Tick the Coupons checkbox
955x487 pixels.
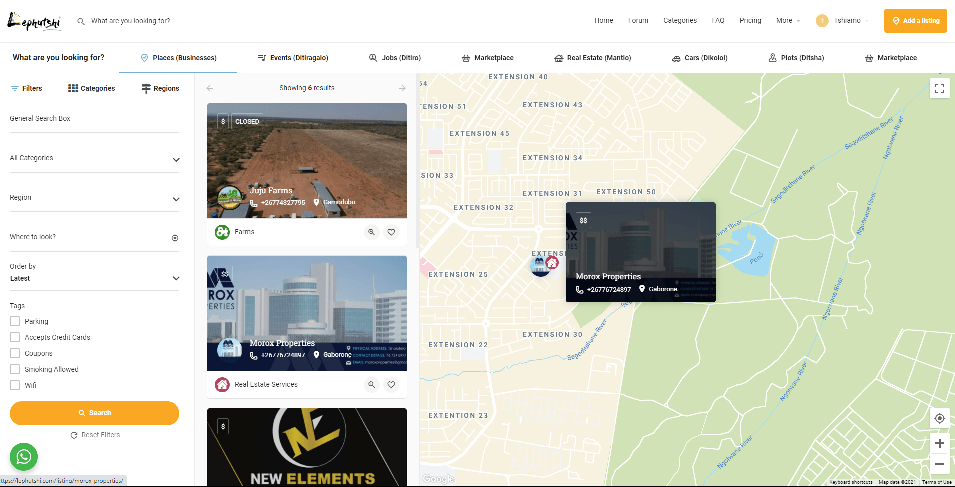click(x=15, y=353)
